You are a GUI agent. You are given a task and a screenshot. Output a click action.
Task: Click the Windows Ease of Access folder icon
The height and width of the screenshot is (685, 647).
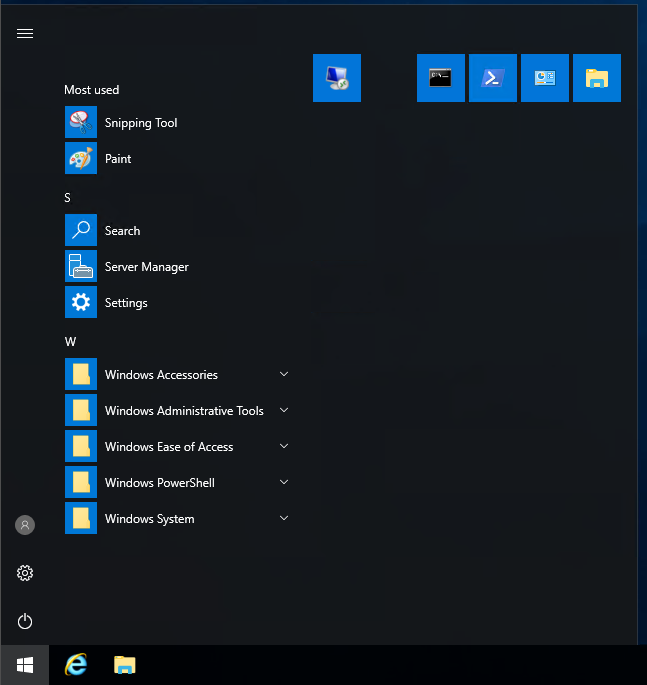point(81,446)
